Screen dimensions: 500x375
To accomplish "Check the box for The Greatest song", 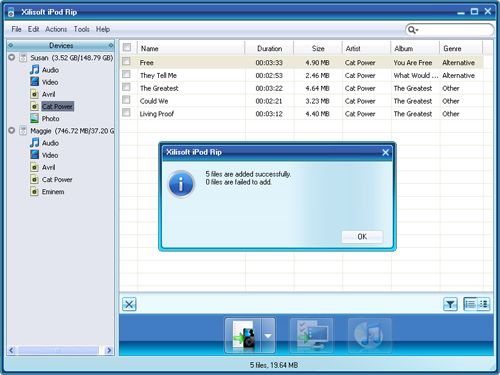I will [126, 87].
